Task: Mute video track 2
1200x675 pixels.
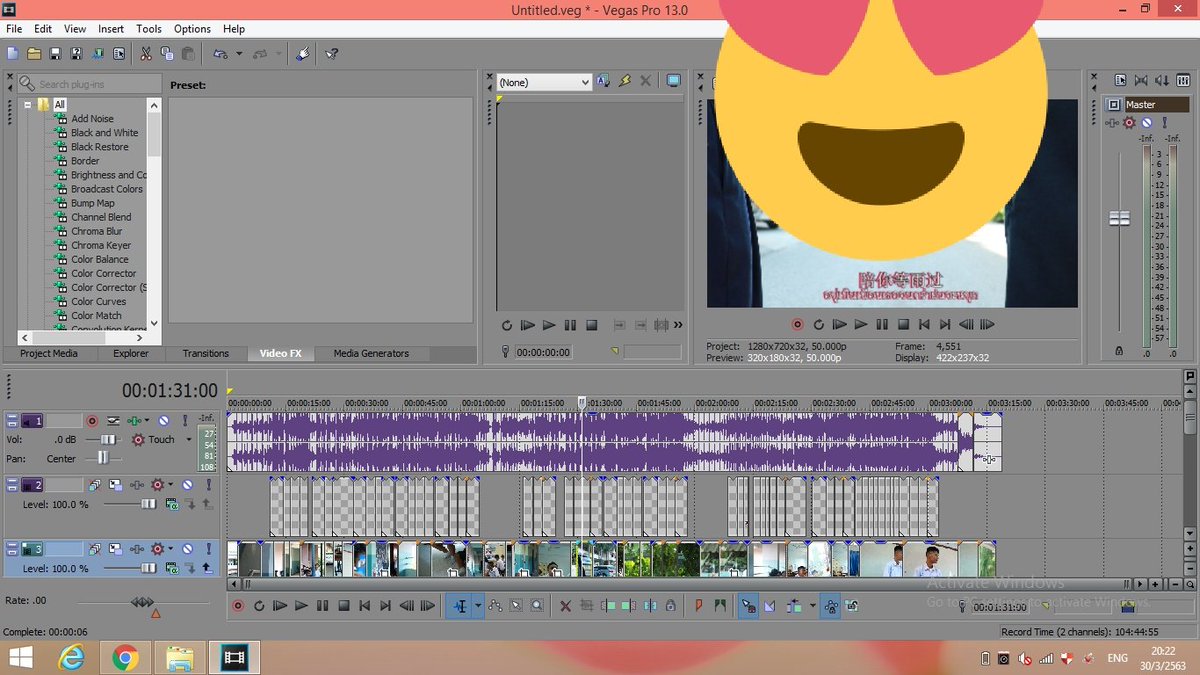Action: (187, 485)
